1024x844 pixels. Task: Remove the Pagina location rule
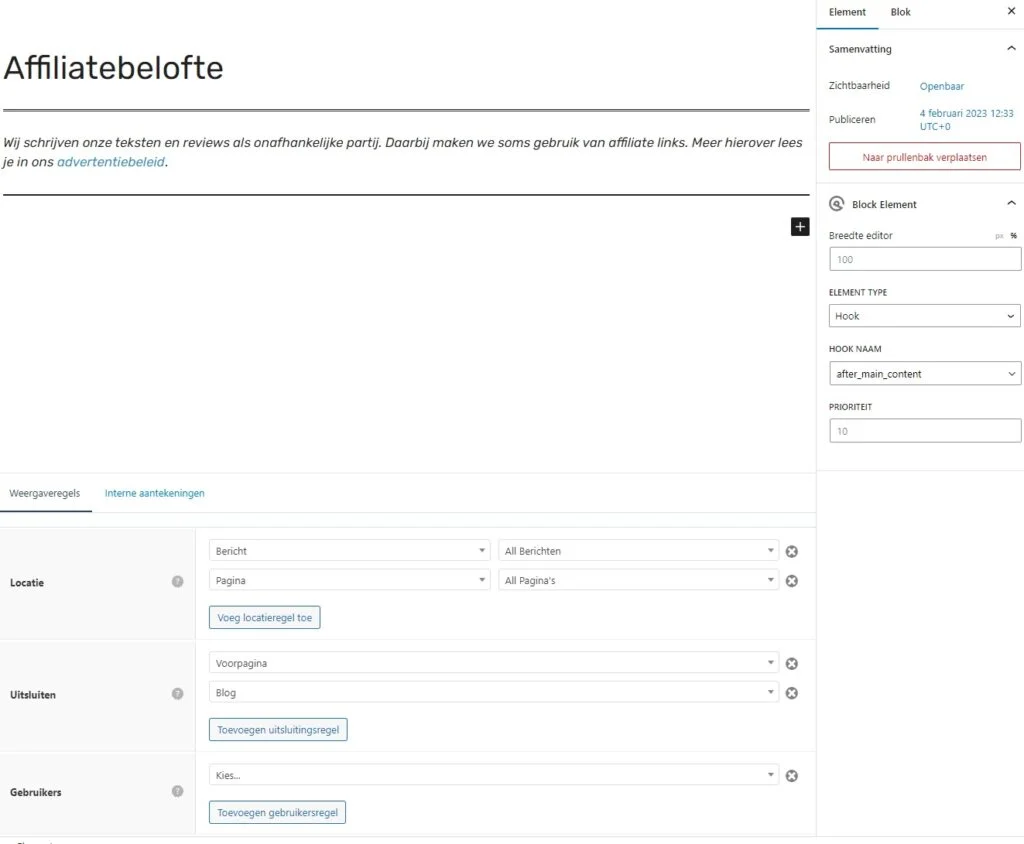(791, 581)
